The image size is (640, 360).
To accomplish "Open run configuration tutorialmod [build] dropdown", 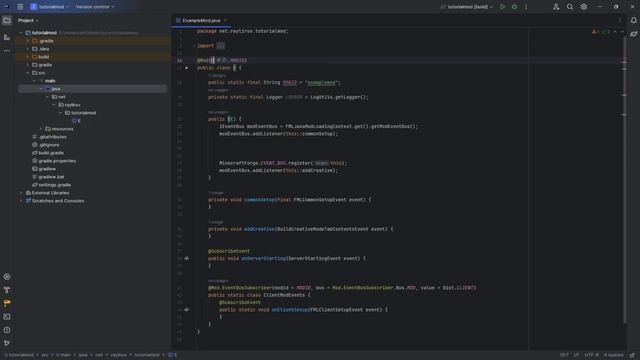I will coord(467,7).
